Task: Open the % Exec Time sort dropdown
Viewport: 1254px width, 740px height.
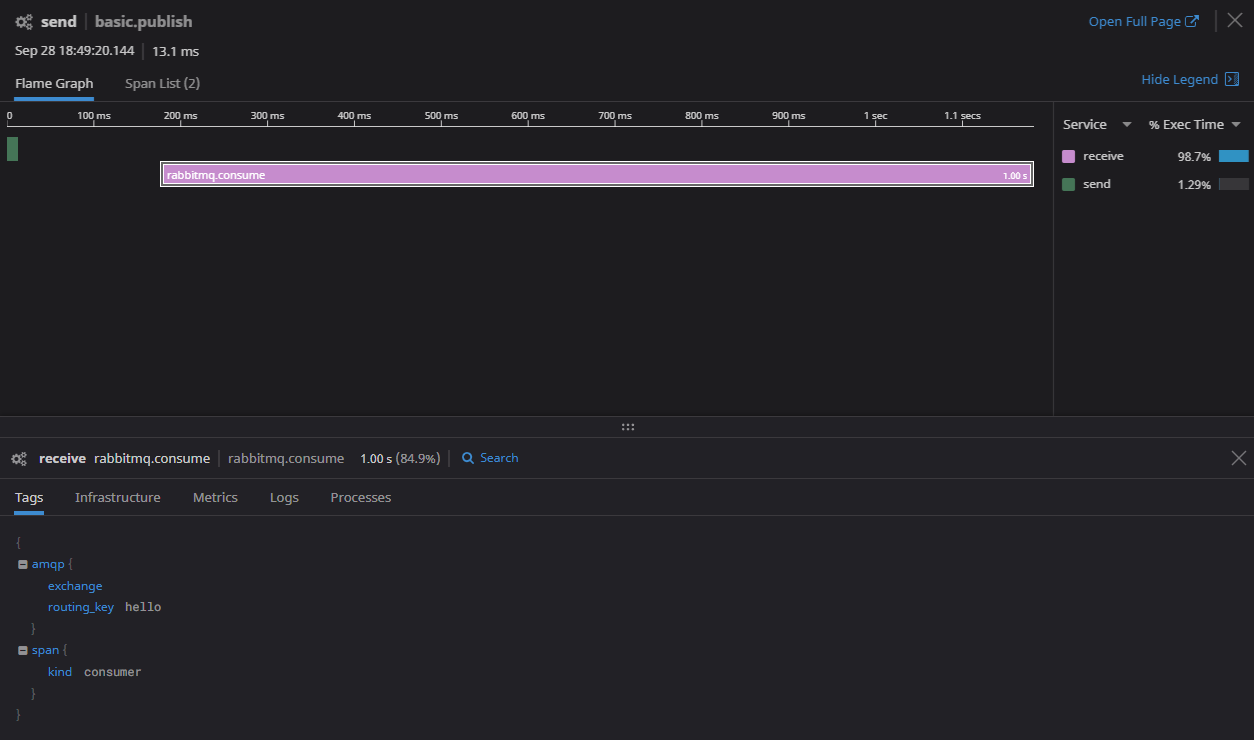Action: pos(1235,123)
